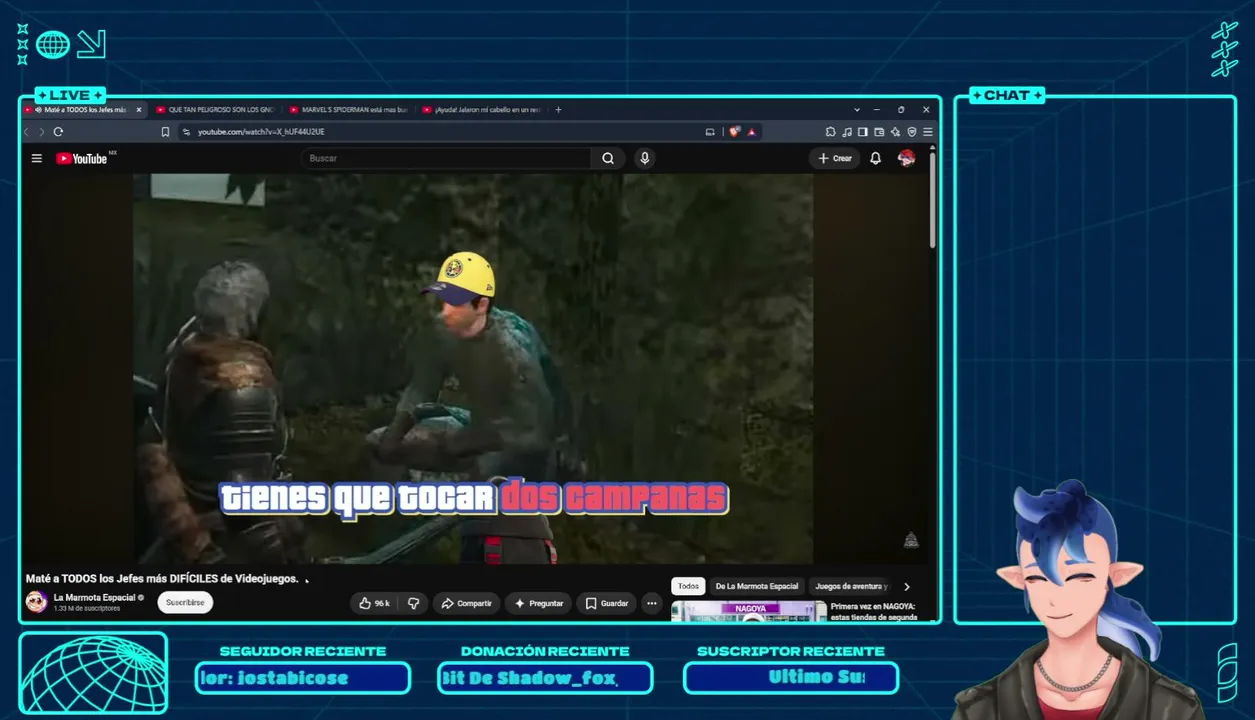Like the video with 96 k likes
Viewport: 1255px width, 720px height.
374,603
